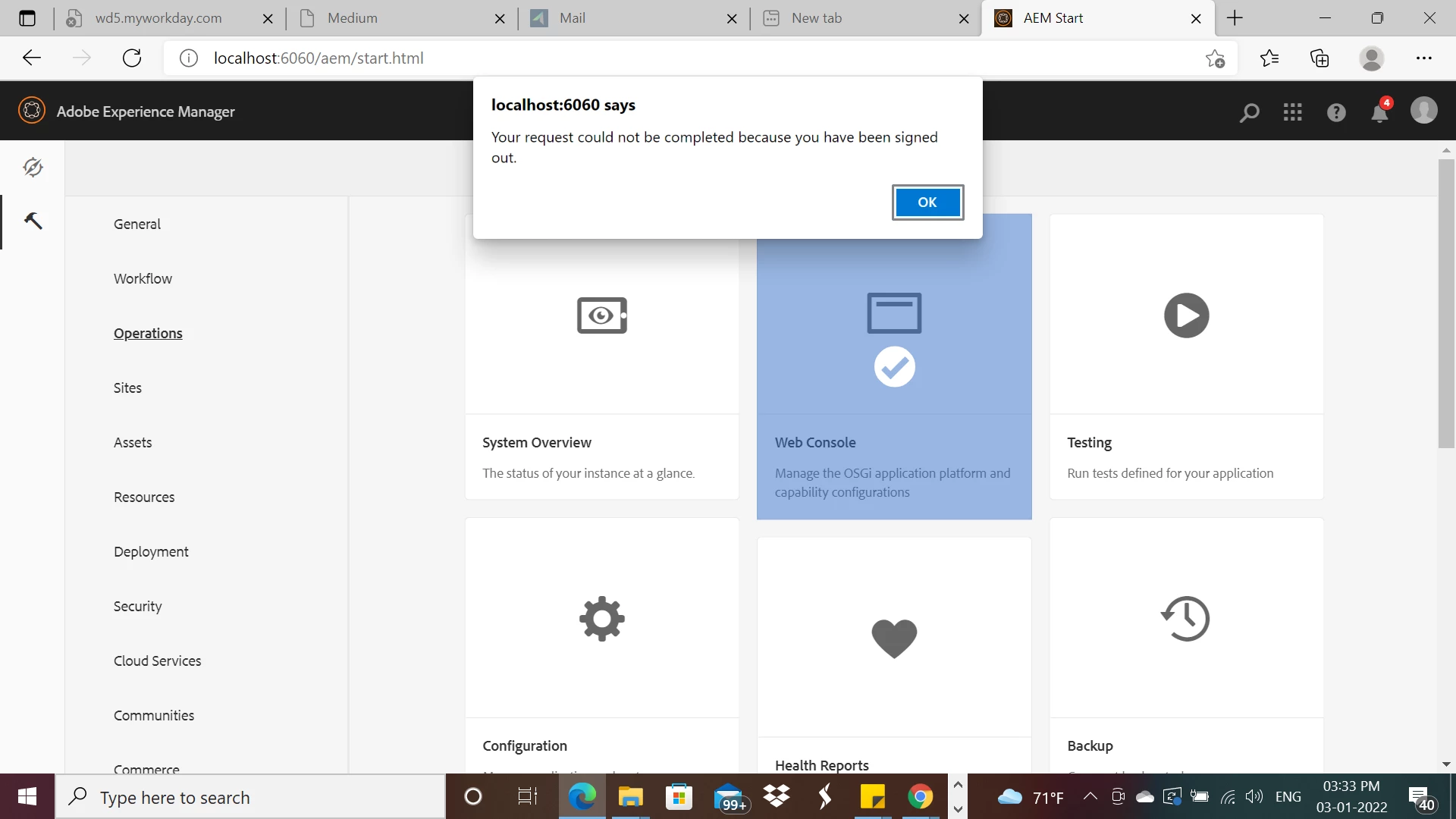Open notifications bell with badge
This screenshot has height=819, width=1456.
(1379, 112)
